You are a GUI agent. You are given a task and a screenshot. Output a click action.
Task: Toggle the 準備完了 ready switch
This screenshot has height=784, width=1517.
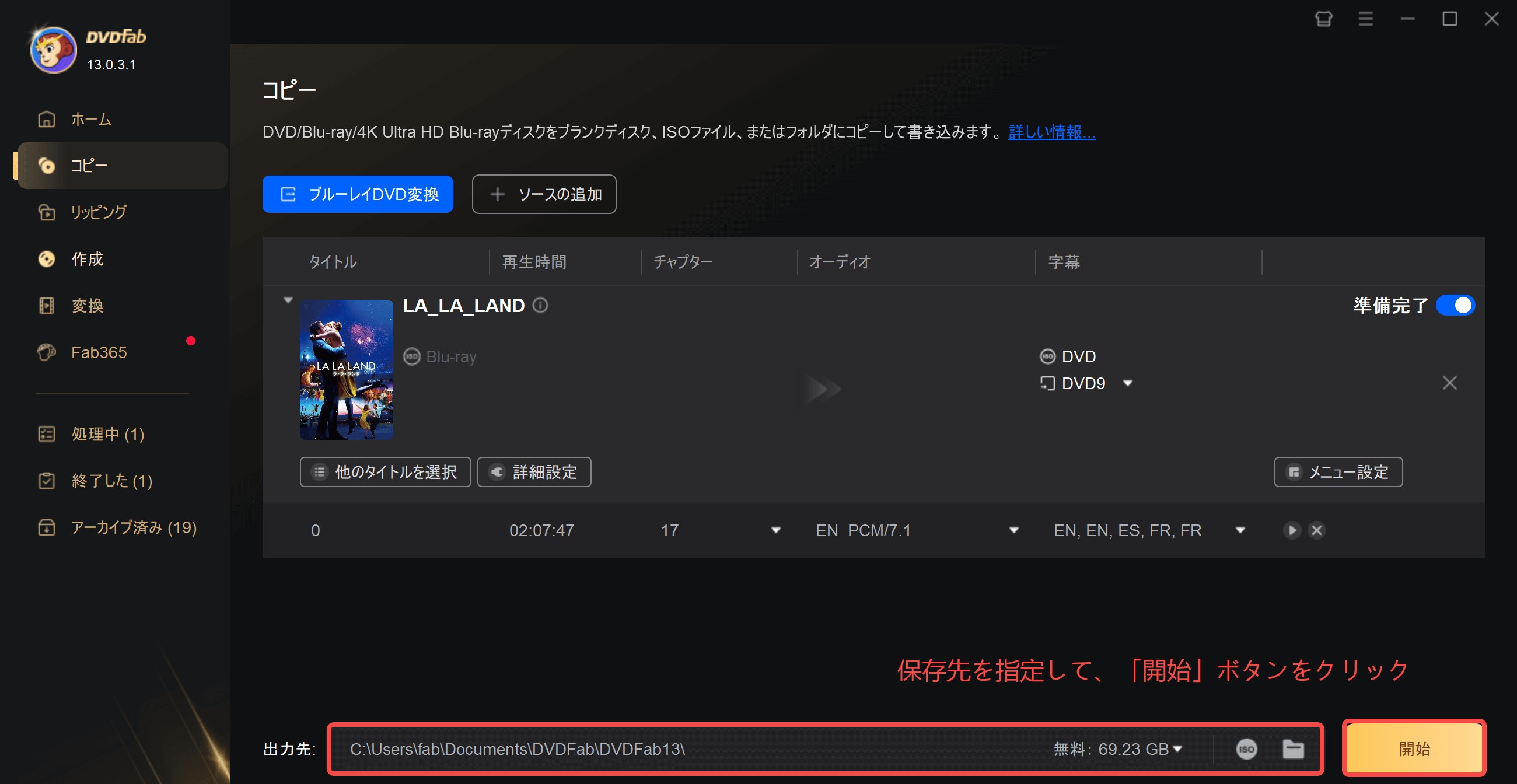[1455, 306]
